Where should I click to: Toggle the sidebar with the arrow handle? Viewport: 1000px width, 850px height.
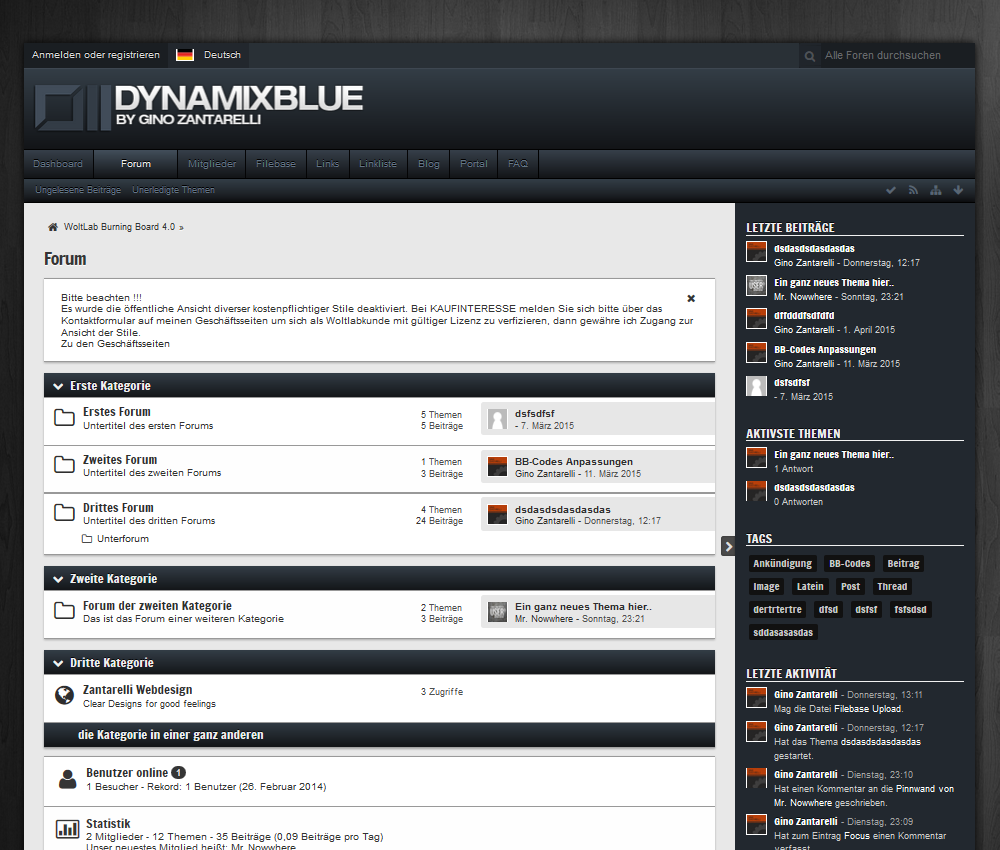click(x=728, y=545)
